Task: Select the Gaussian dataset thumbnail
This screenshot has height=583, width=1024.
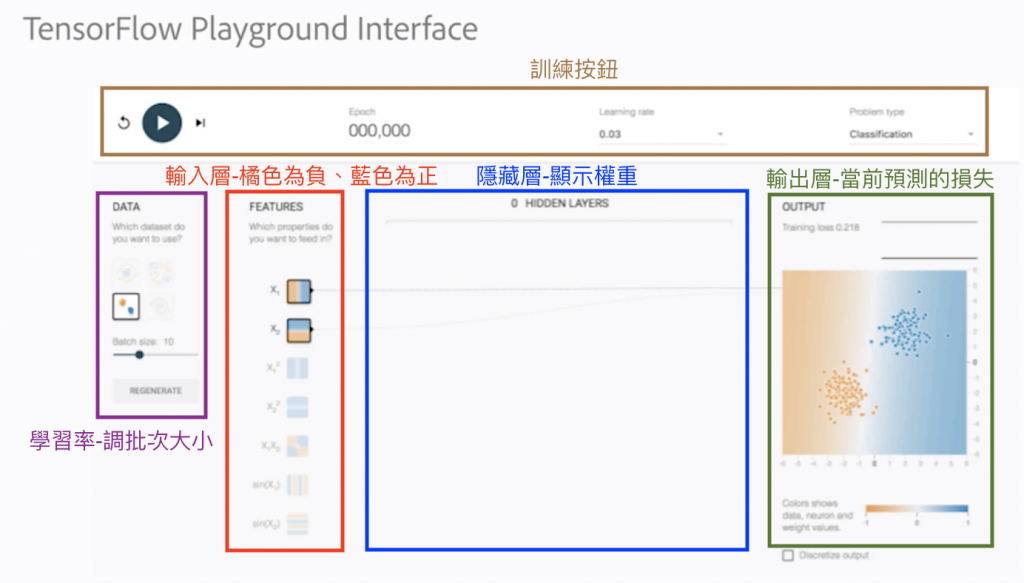Action: [x=126, y=306]
